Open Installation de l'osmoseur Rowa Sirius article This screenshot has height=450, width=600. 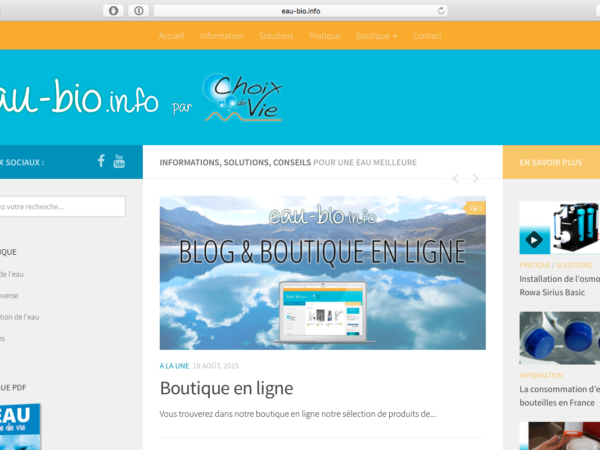[x=559, y=285]
